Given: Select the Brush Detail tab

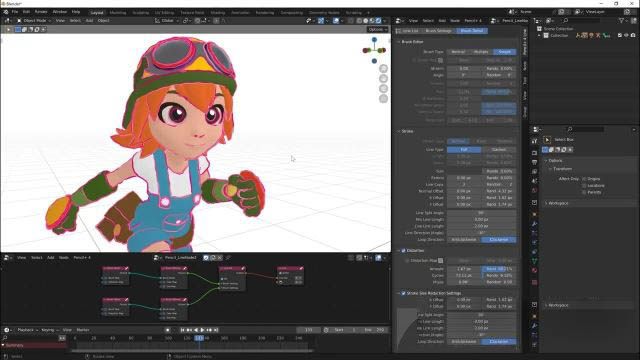Looking at the screenshot, I should [x=472, y=31].
